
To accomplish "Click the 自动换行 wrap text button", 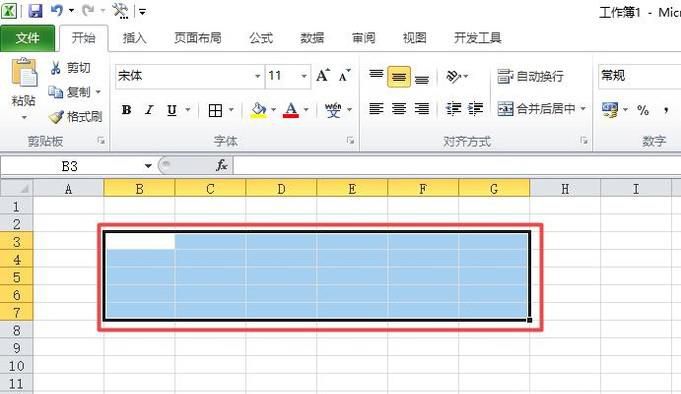I will (x=530, y=76).
